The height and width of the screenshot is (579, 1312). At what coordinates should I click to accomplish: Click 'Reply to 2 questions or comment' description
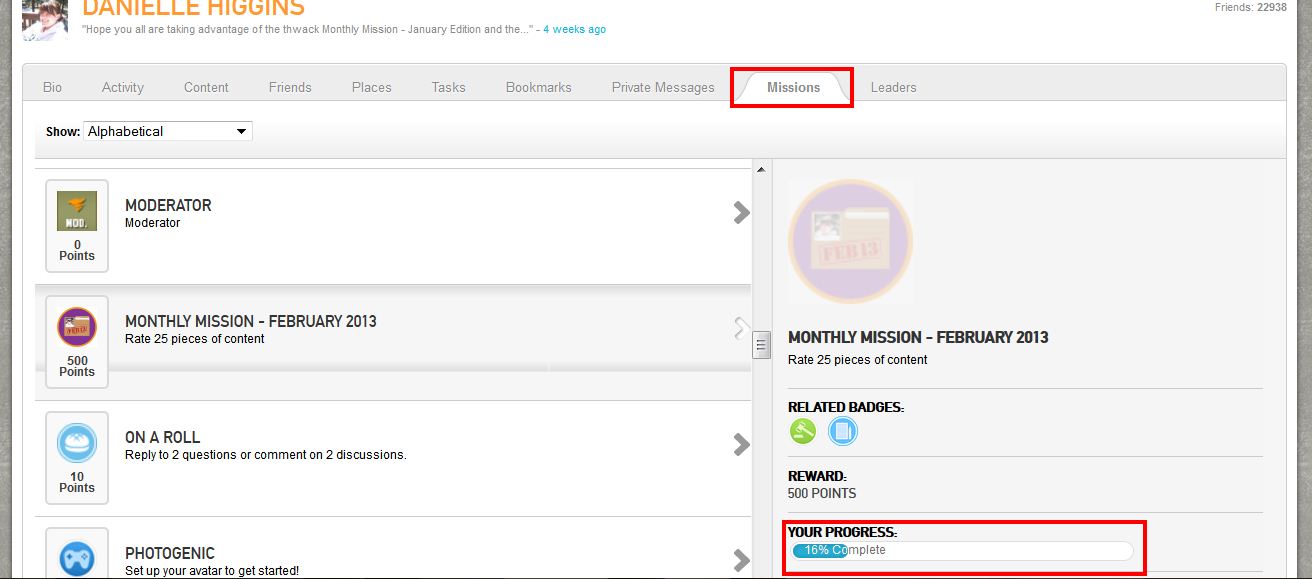pyautogui.click(x=266, y=454)
